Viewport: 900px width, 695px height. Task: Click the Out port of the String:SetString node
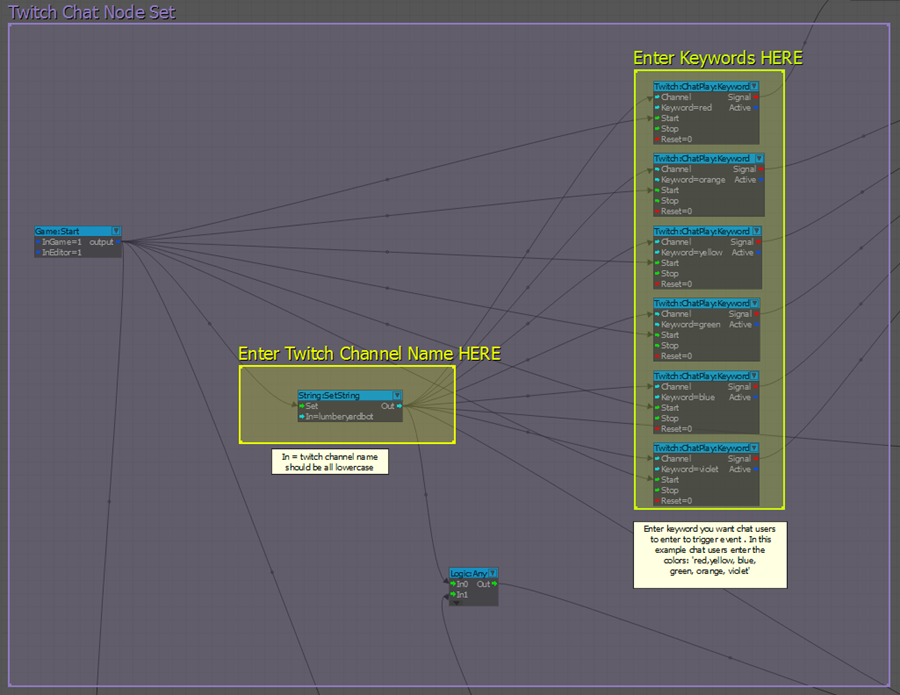pos(399,406)
